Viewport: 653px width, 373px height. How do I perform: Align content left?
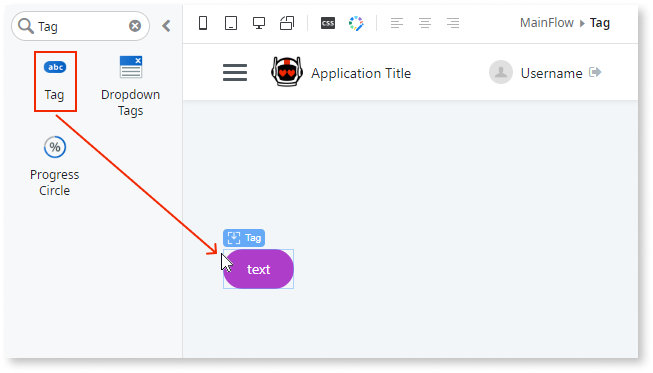pyautogui.click(x=397, y=23)
